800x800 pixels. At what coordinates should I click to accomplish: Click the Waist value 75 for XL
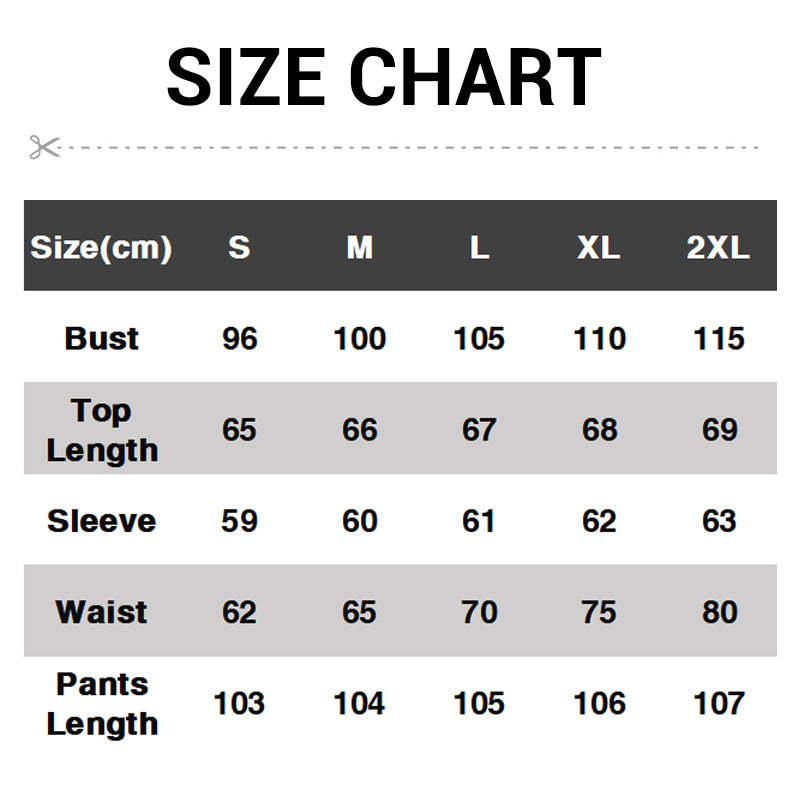(599, 612)
